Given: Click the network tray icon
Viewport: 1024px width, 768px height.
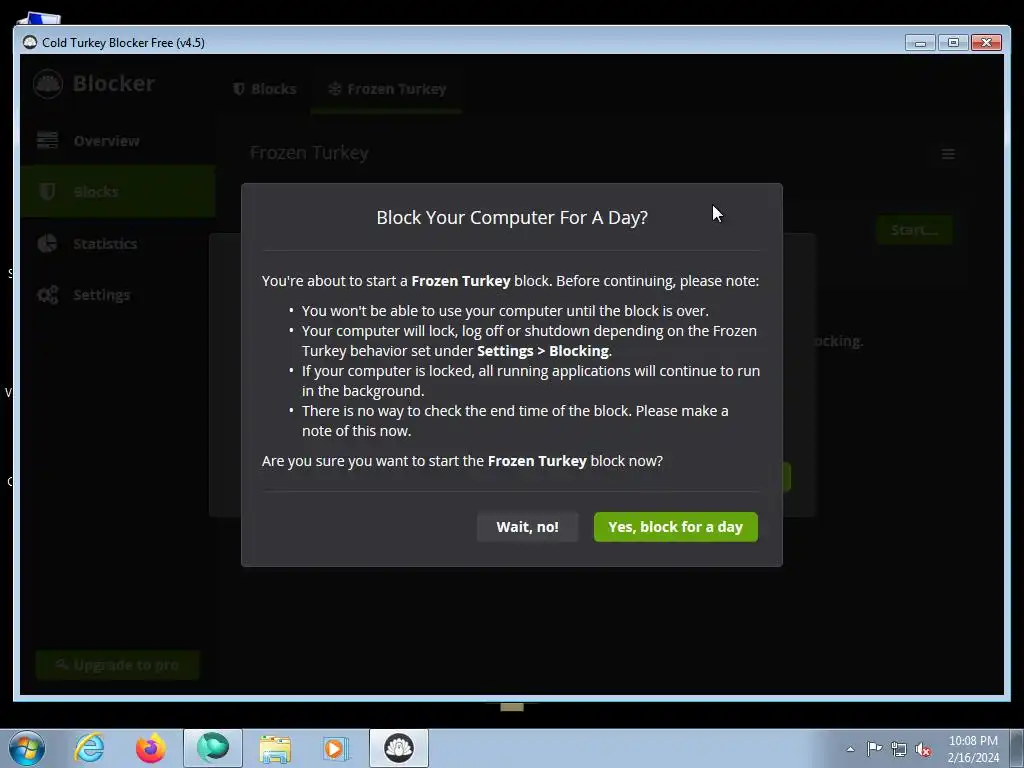Looking at the screenshot, I should 899,749.
